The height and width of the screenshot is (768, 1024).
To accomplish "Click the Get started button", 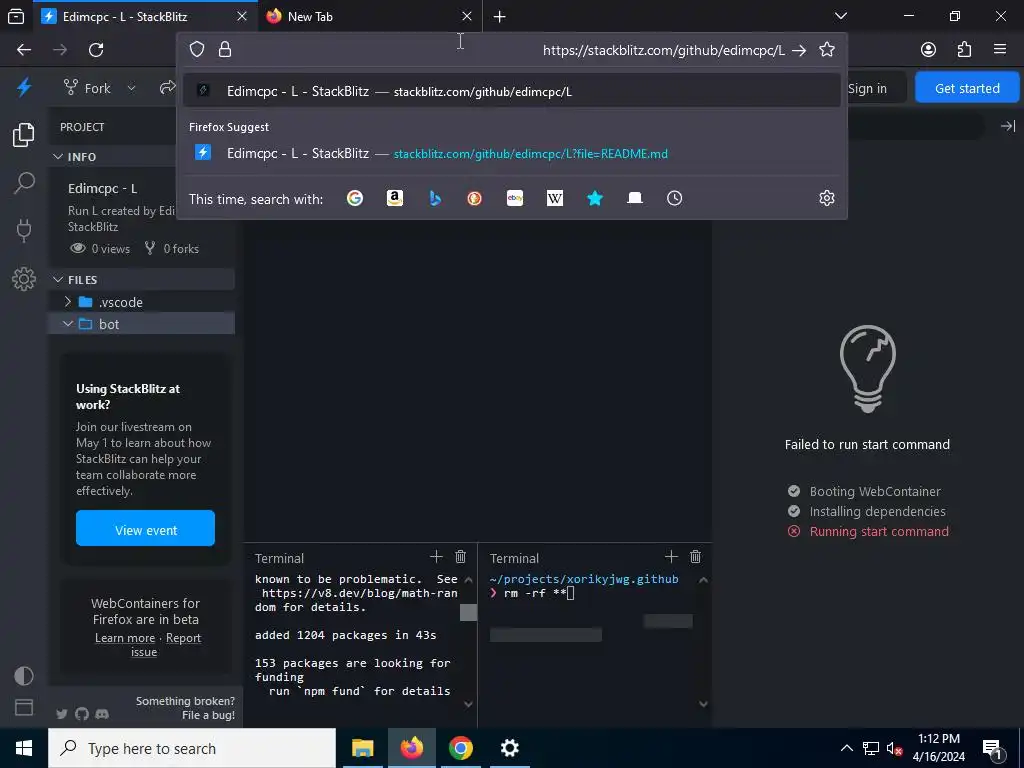I will pos(967,88).
